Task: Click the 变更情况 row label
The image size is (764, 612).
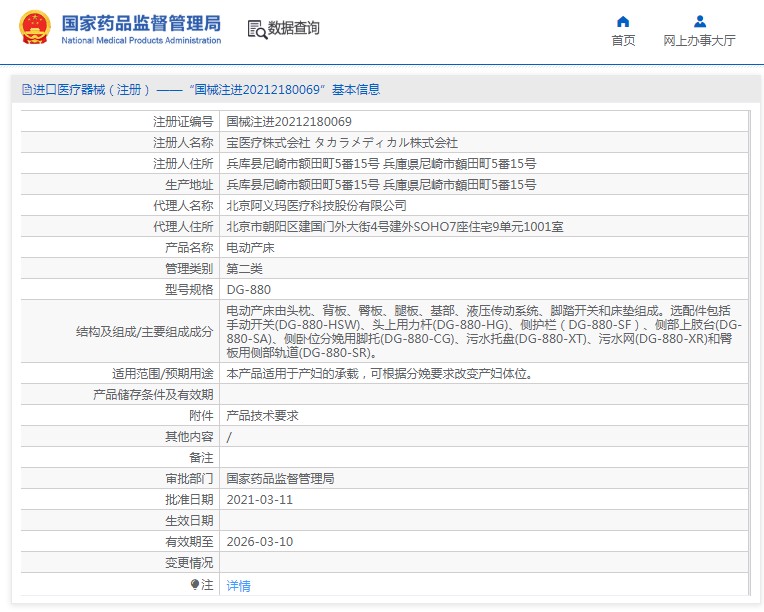Action: [189, 563]
